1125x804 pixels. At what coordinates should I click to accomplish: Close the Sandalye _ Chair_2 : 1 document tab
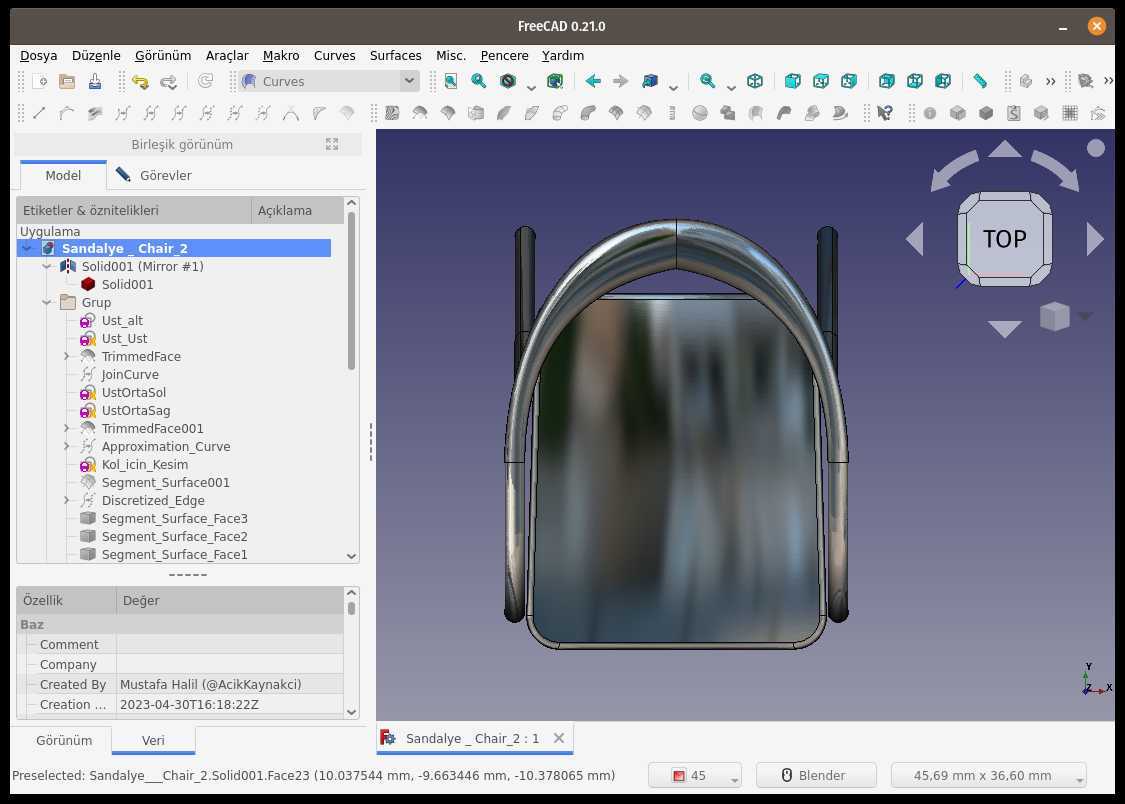click(559, 738)
